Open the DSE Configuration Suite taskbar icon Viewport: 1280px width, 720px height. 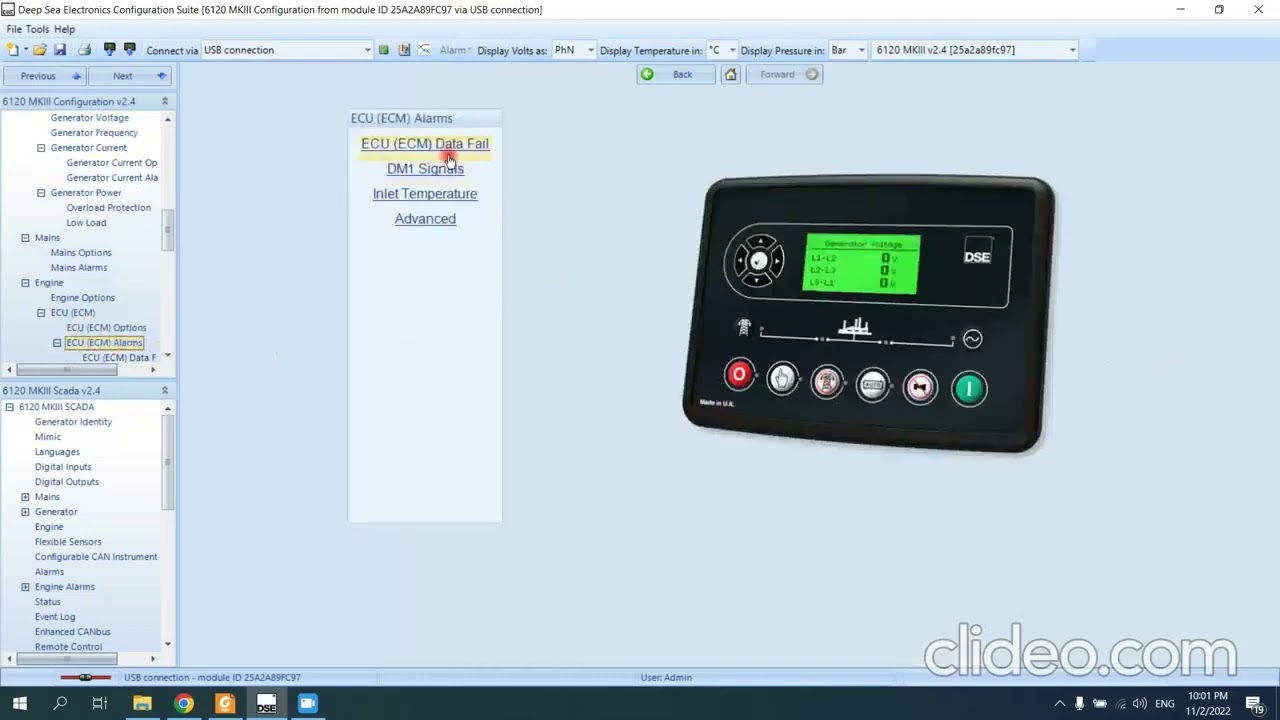(x=266, y=703)
